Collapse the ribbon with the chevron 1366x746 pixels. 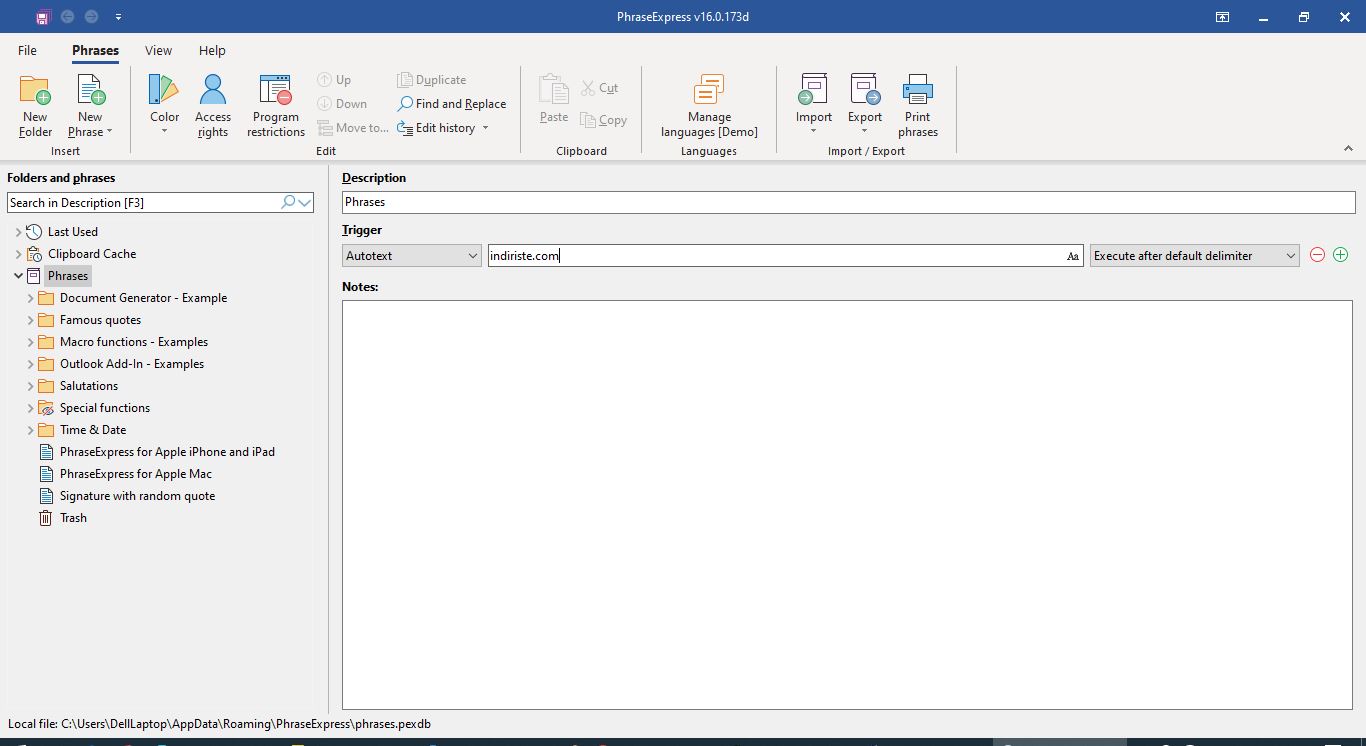coord(1348,149)
